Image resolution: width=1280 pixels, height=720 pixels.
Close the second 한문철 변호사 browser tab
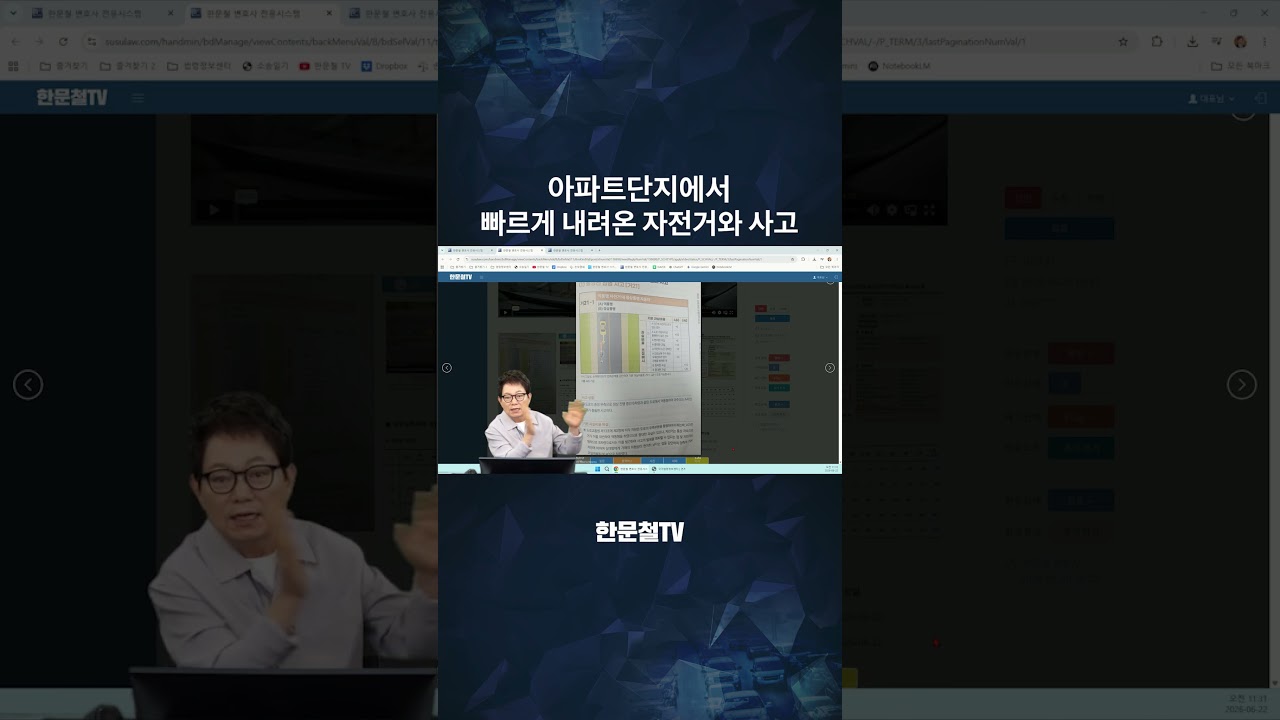pos(329,14)
